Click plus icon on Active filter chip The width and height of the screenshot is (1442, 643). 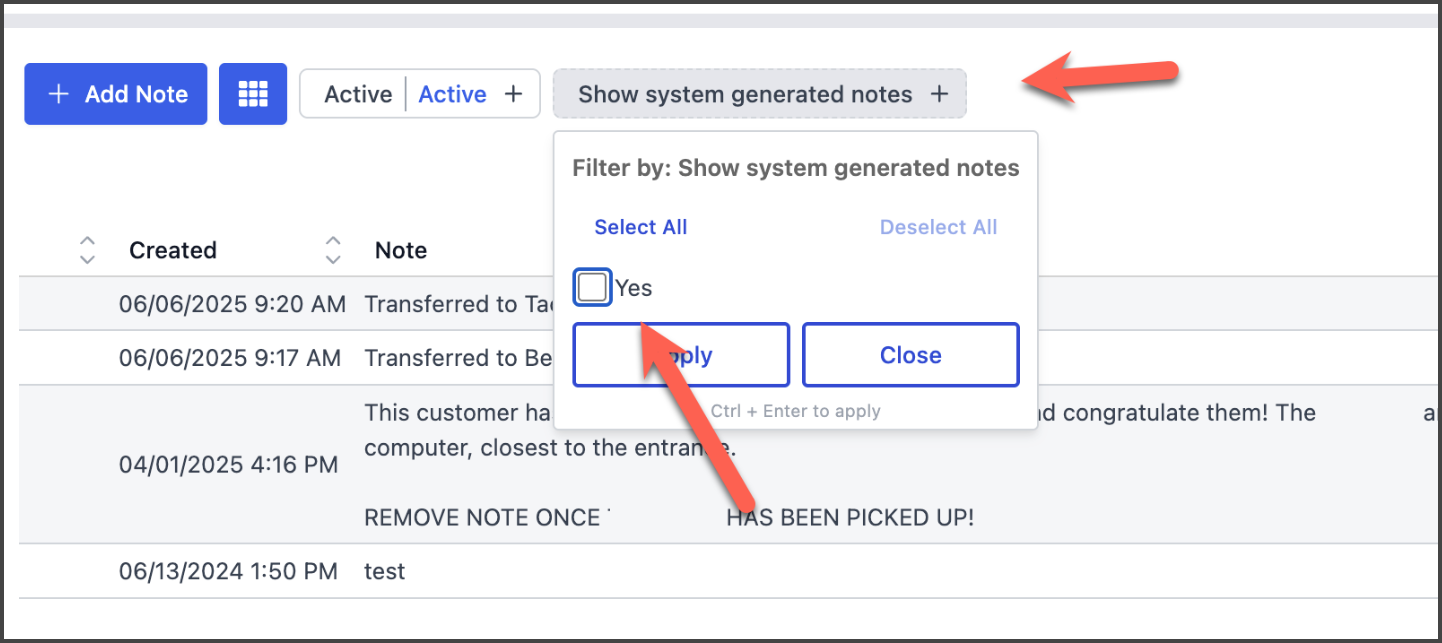513,94
